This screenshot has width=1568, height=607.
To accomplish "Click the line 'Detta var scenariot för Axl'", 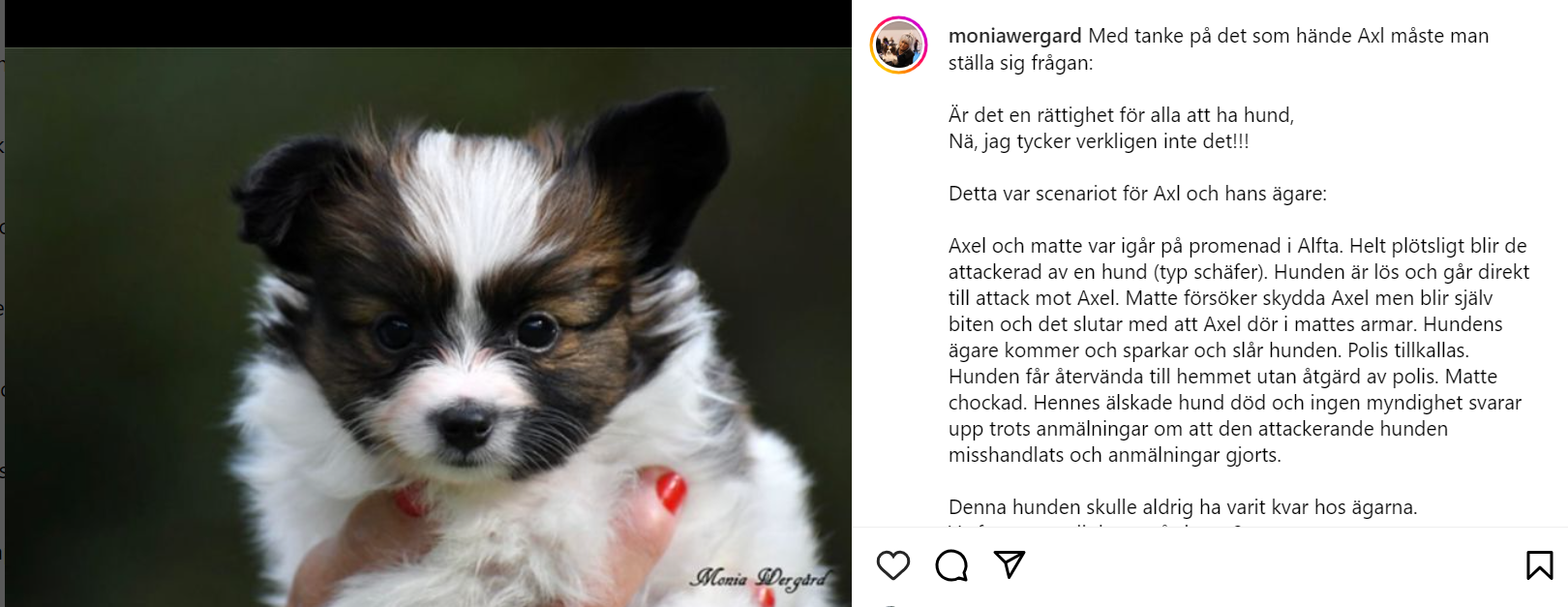I will pyautogui.click(x=1137, y=194).
